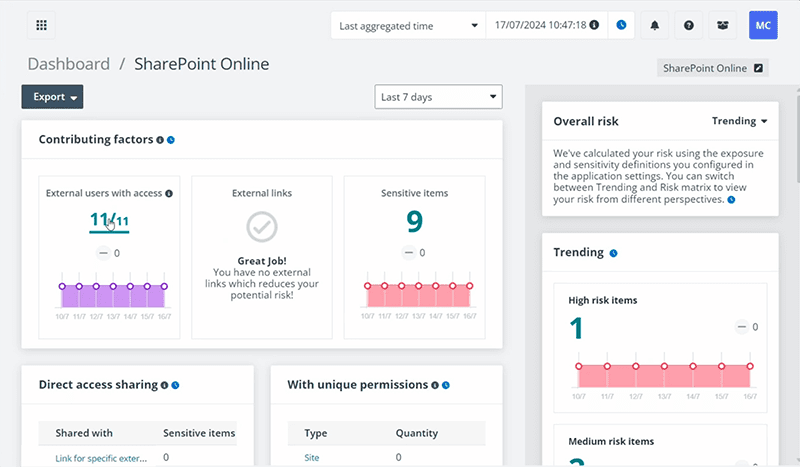
Task: Click the 10/7 data point on Sensitive items chart
Action: tap(367, 286)
